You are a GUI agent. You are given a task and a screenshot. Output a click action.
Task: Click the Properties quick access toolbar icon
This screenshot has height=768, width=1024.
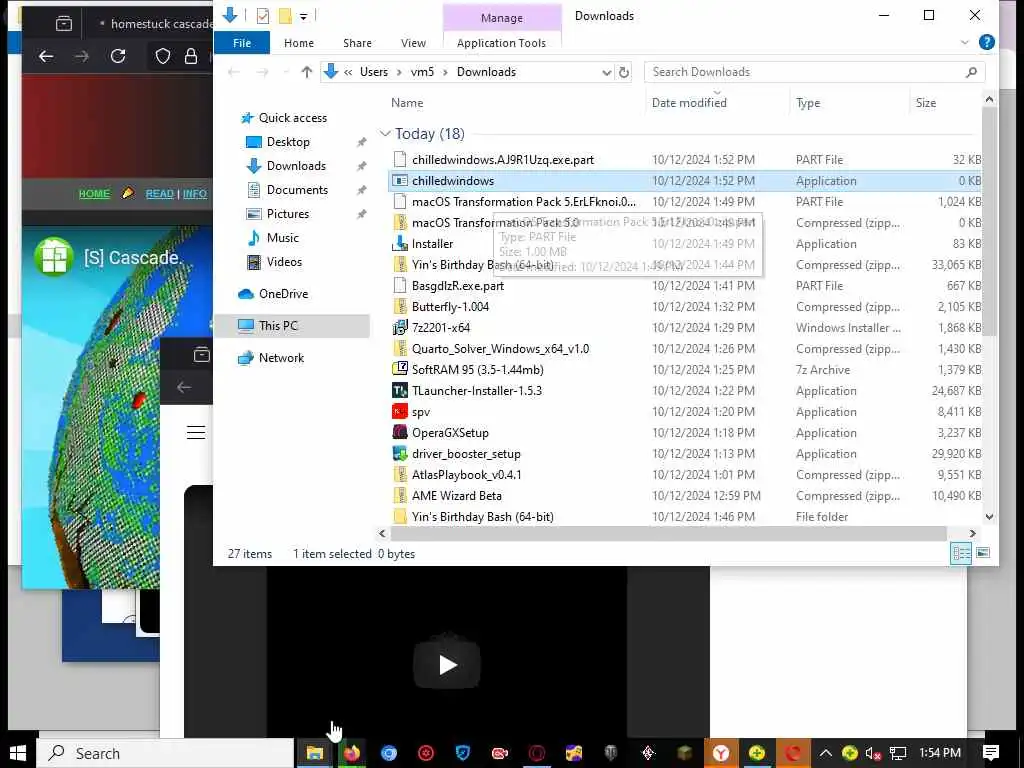point(263,16)
